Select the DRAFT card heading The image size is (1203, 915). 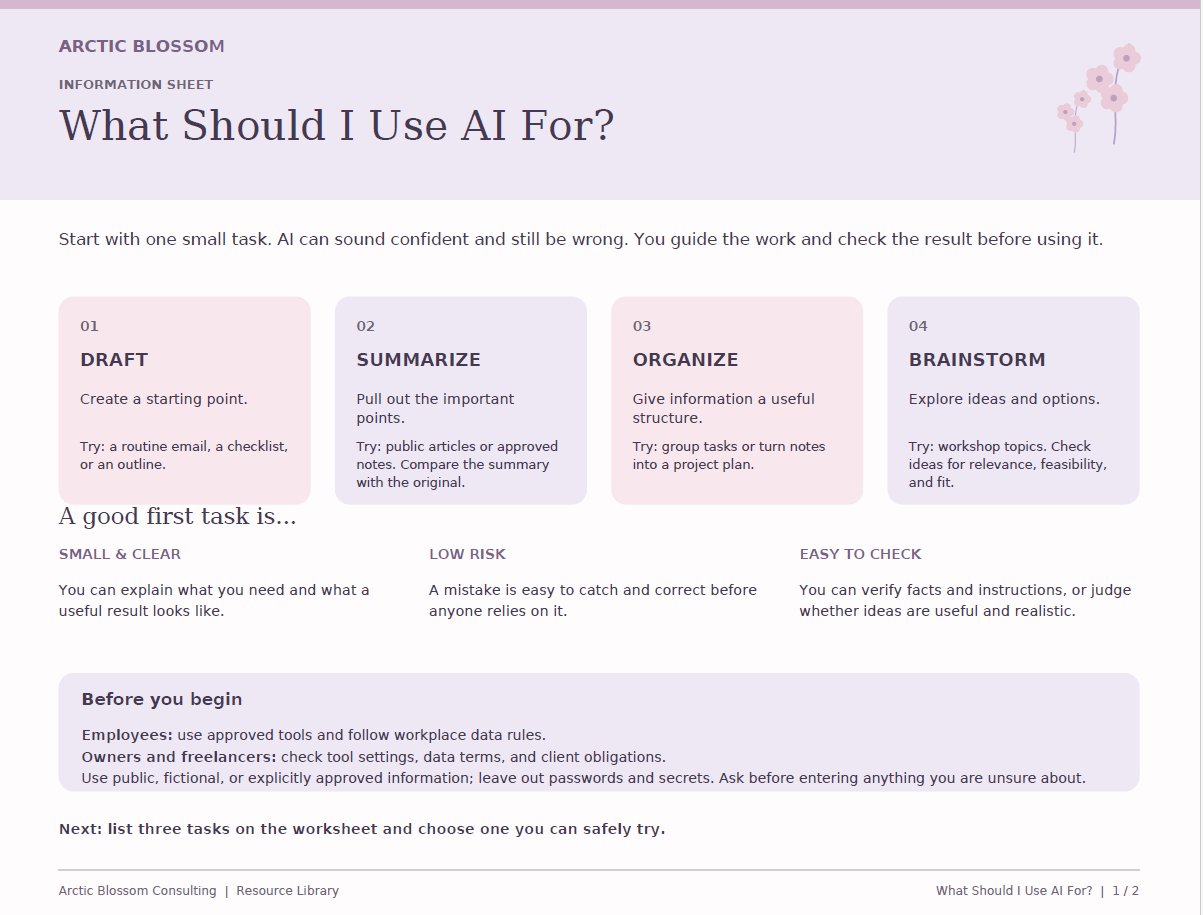coord(114,360)
